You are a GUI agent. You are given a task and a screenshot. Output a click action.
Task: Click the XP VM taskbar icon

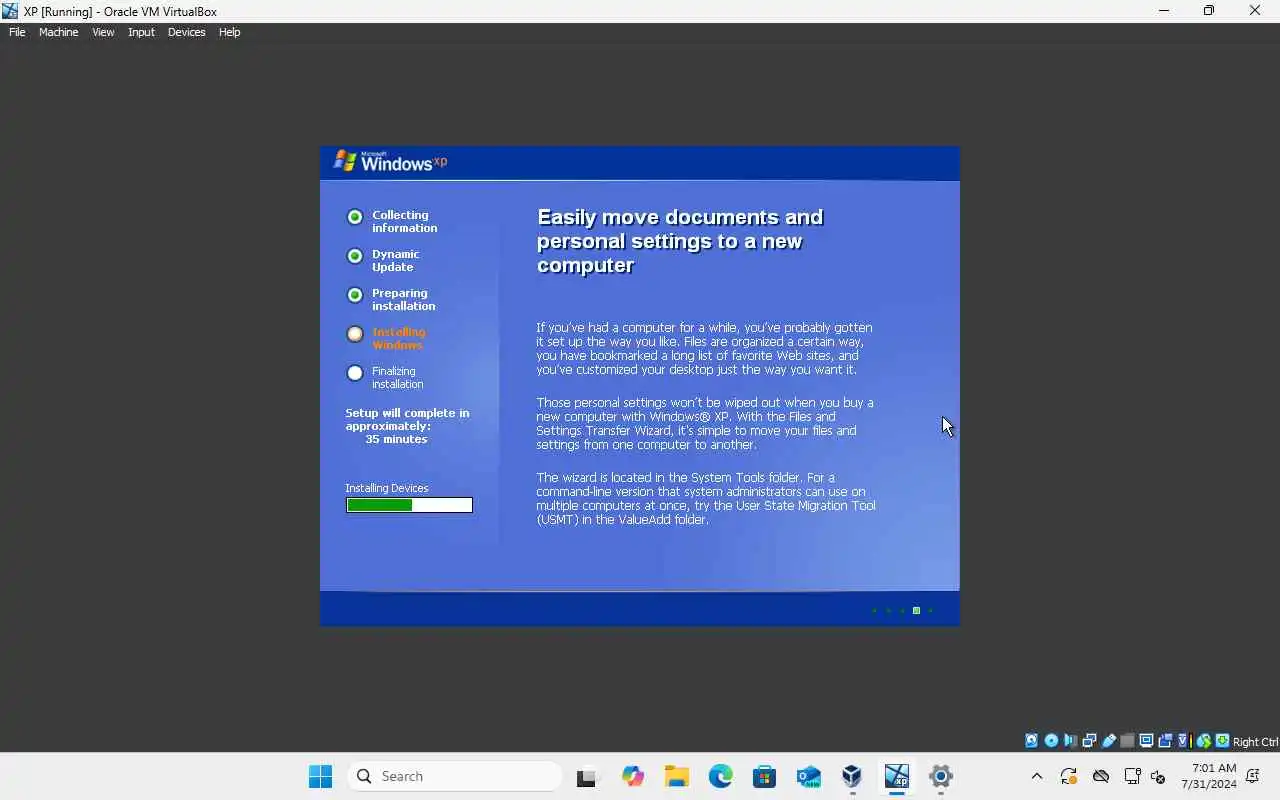coord(896,776)
